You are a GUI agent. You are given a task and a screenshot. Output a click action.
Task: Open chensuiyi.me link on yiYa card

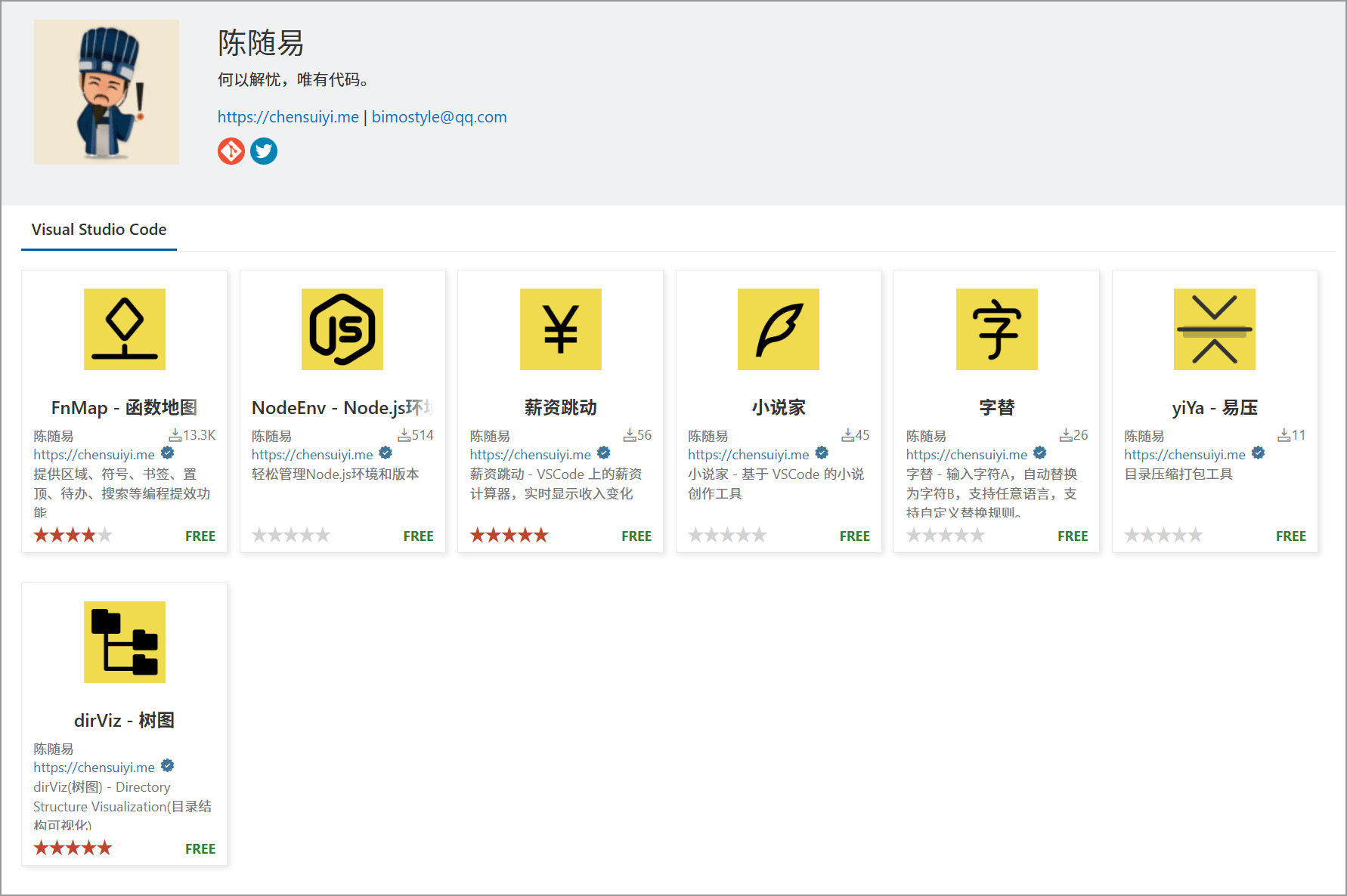coord(1184,455)
